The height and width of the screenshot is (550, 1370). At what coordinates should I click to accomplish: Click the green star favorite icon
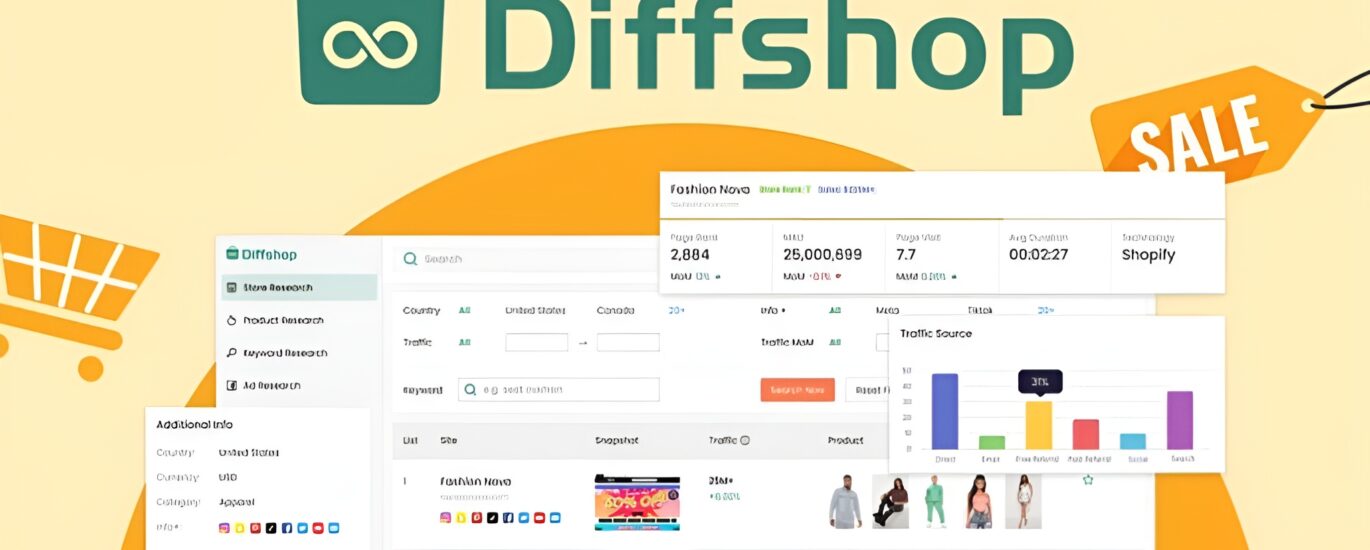[x=1088, y=480]
